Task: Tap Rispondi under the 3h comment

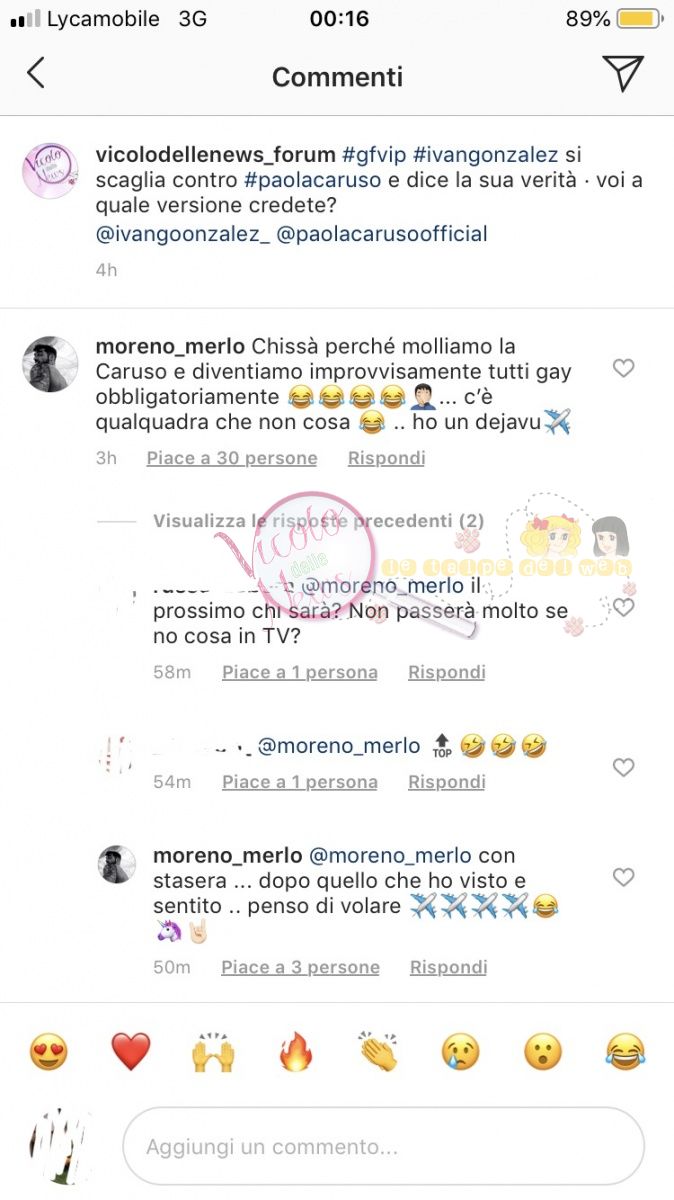Action: [x=386, y=458]
